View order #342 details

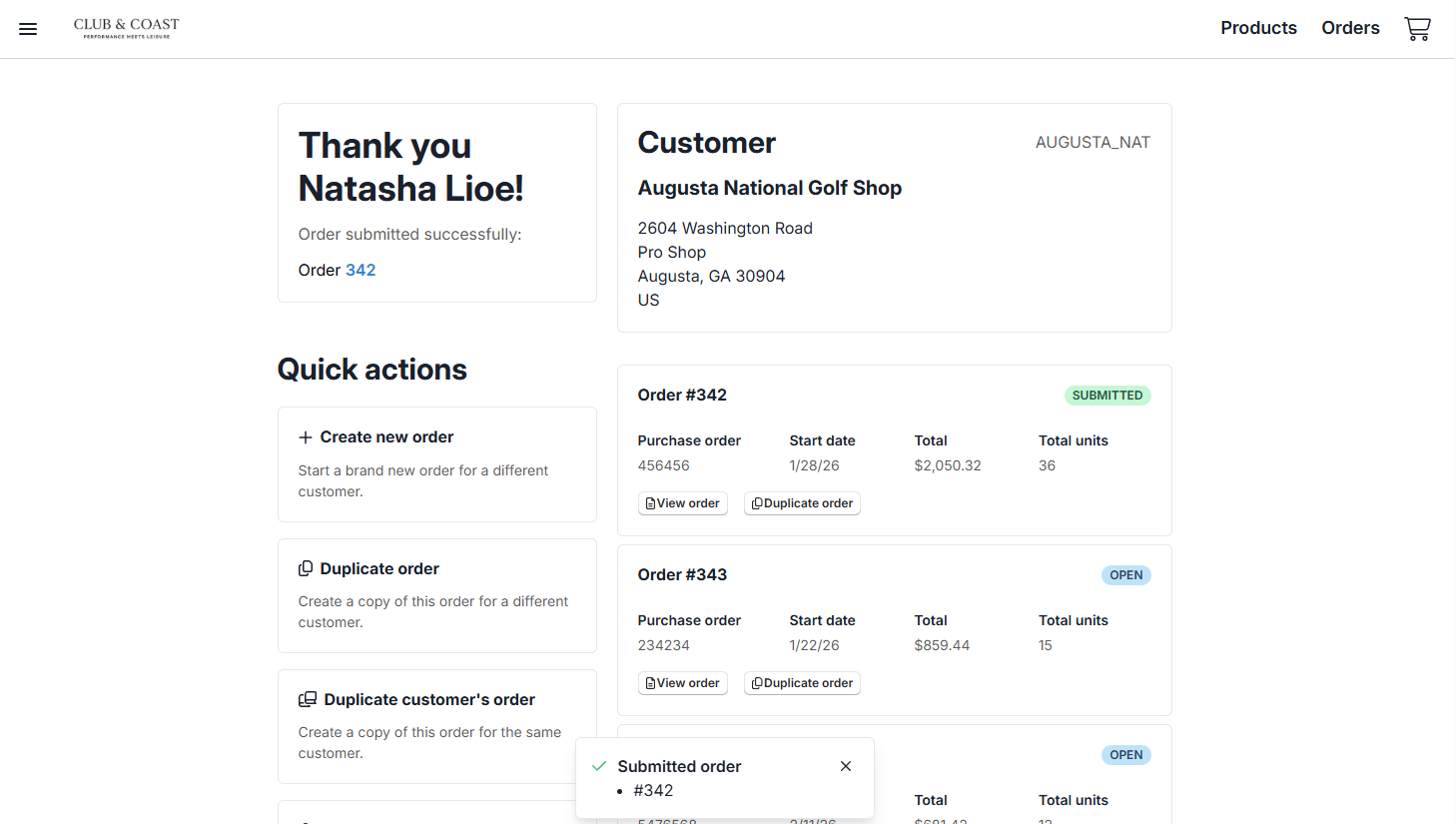(x=683, y=503)
